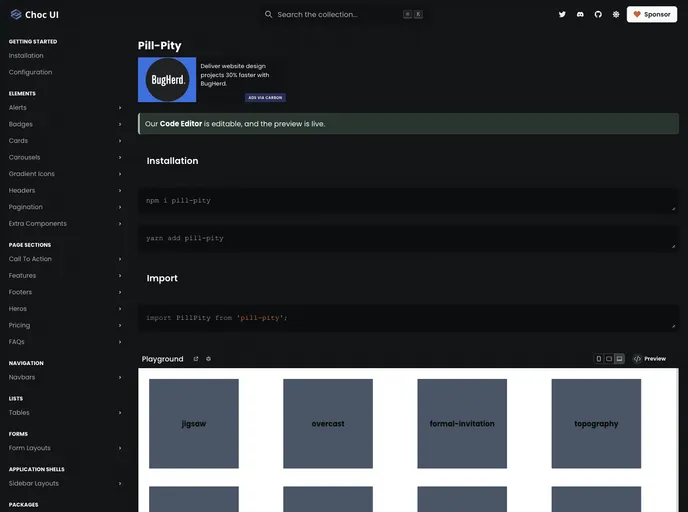This screenshot has width=688, height=512.
Task: Open the FAQs menu item
Action: pos(65,342)
